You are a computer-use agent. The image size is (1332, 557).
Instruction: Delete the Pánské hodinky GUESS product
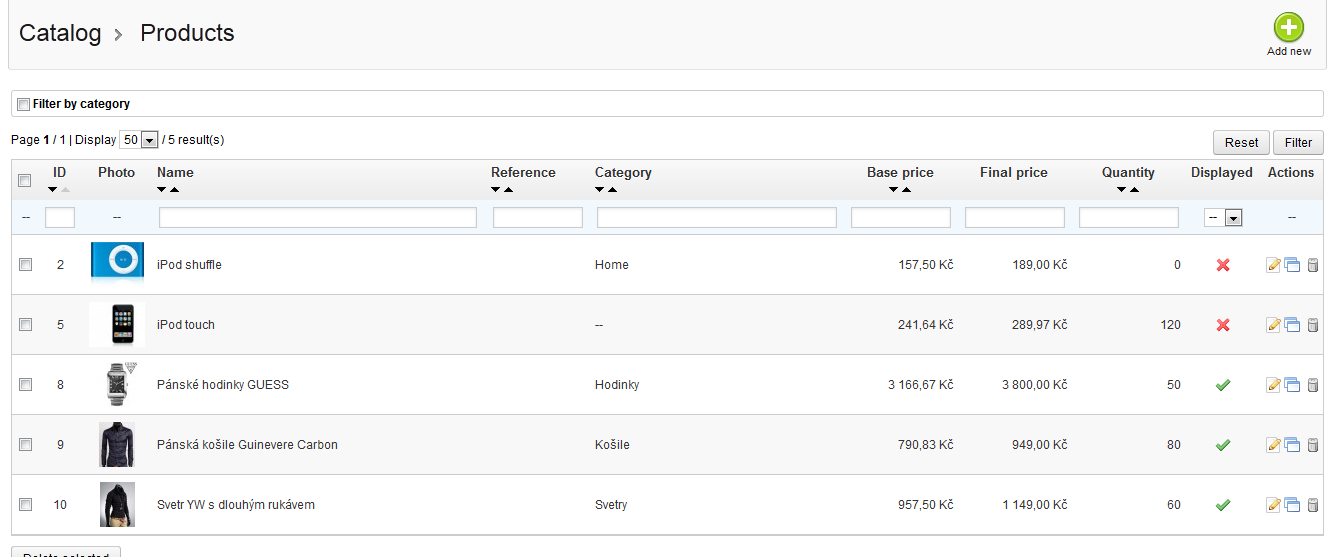1313,385
